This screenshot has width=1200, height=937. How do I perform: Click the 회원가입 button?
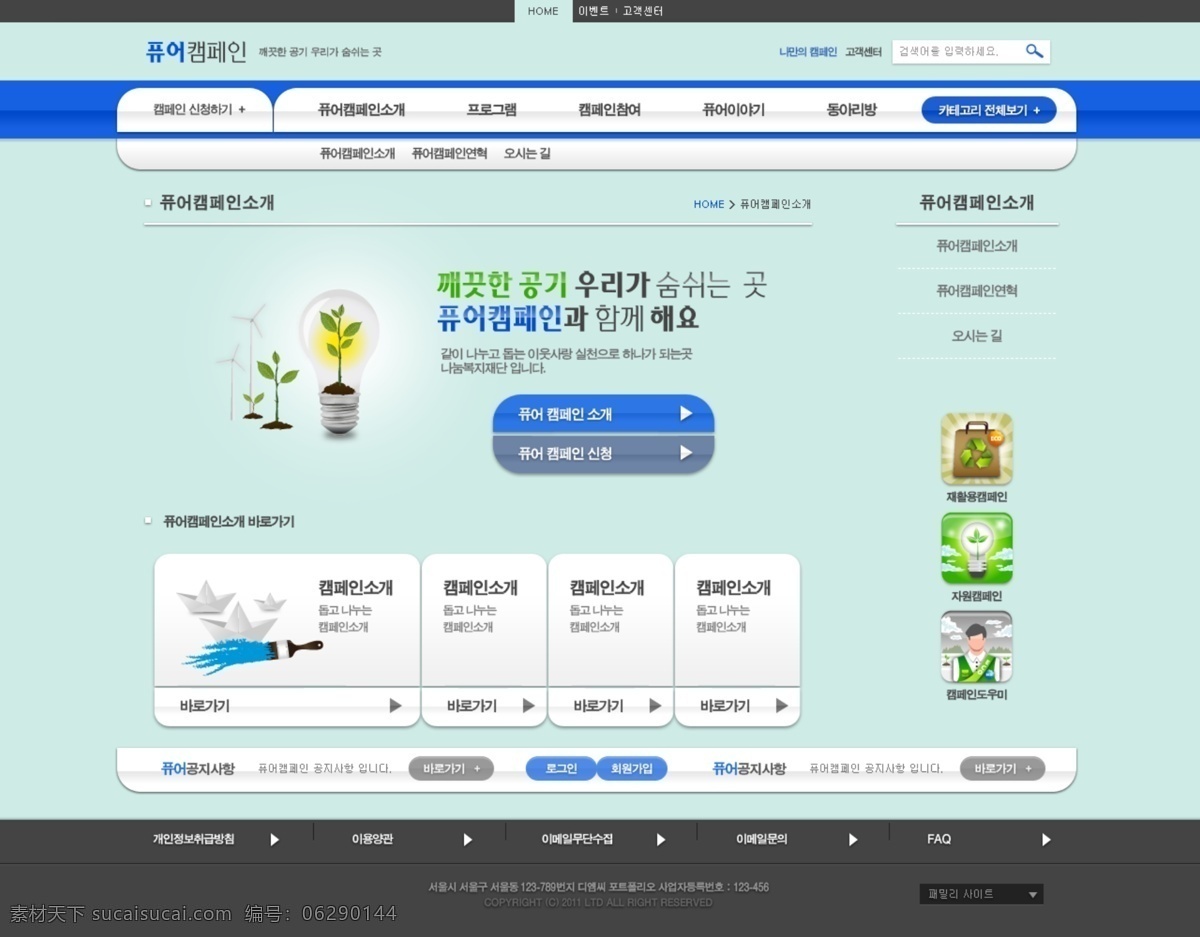tap(632, 769)
